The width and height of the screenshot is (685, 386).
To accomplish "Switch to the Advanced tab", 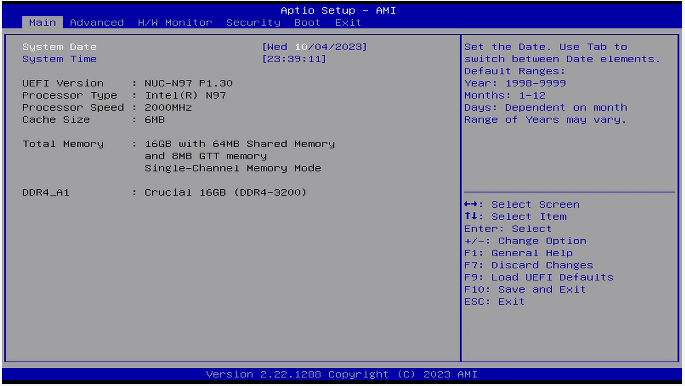I will 97,22.
